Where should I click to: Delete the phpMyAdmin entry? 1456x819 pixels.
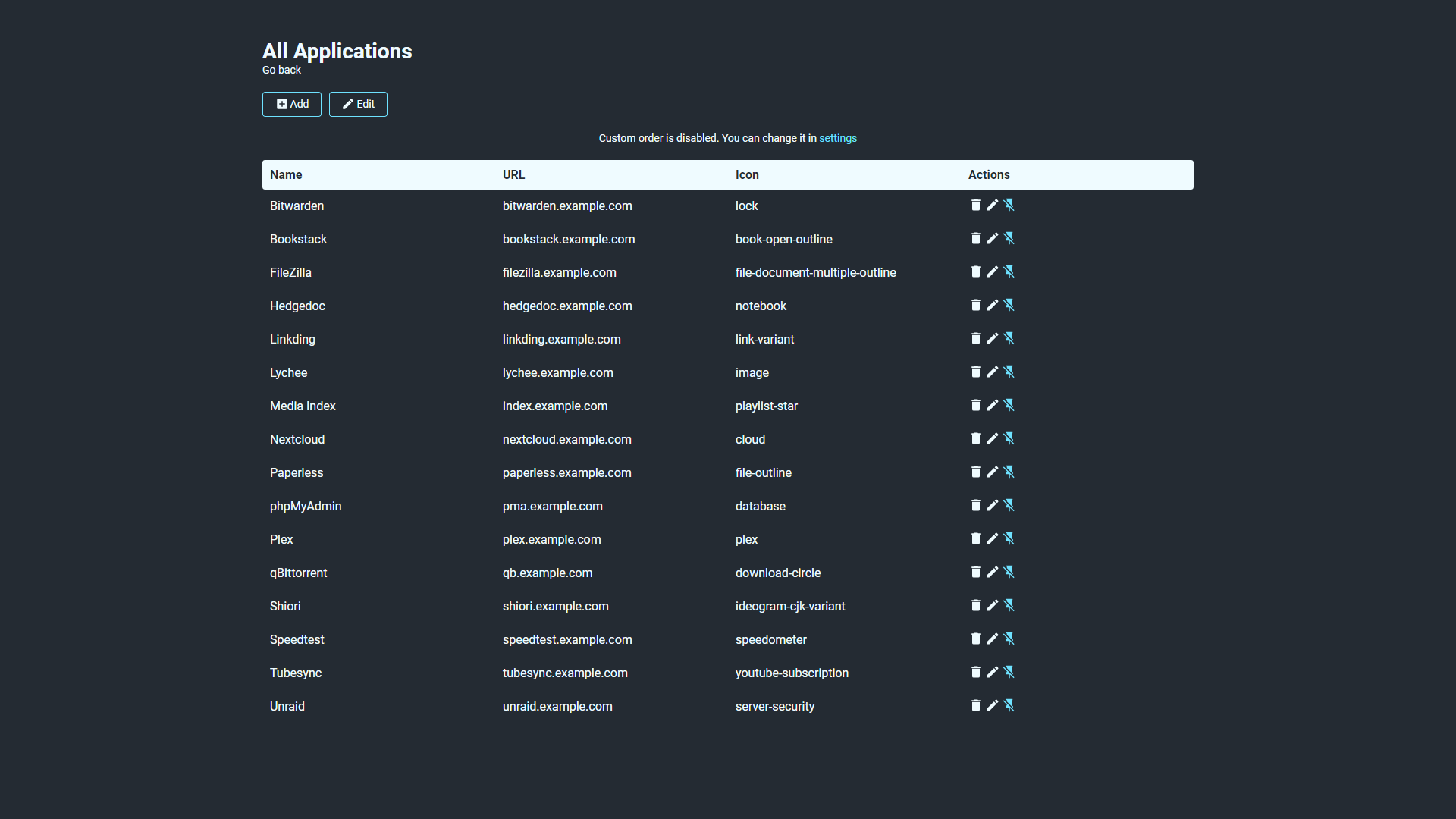coord(976,506)
